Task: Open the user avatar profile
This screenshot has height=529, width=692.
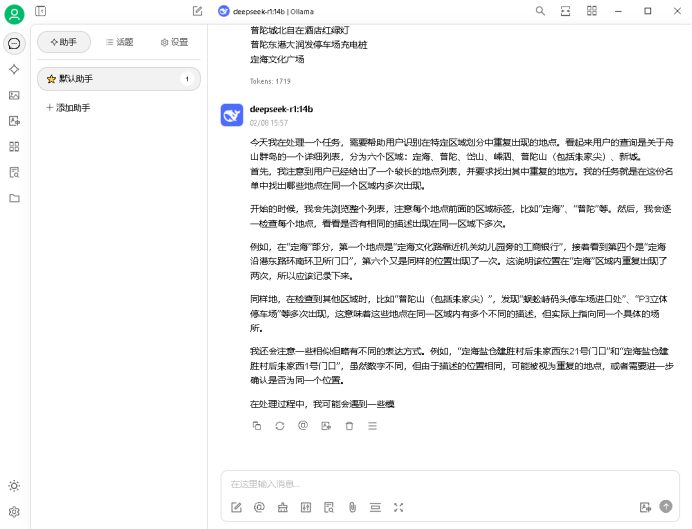Action: pyautogui.click(x=14, y=14)
